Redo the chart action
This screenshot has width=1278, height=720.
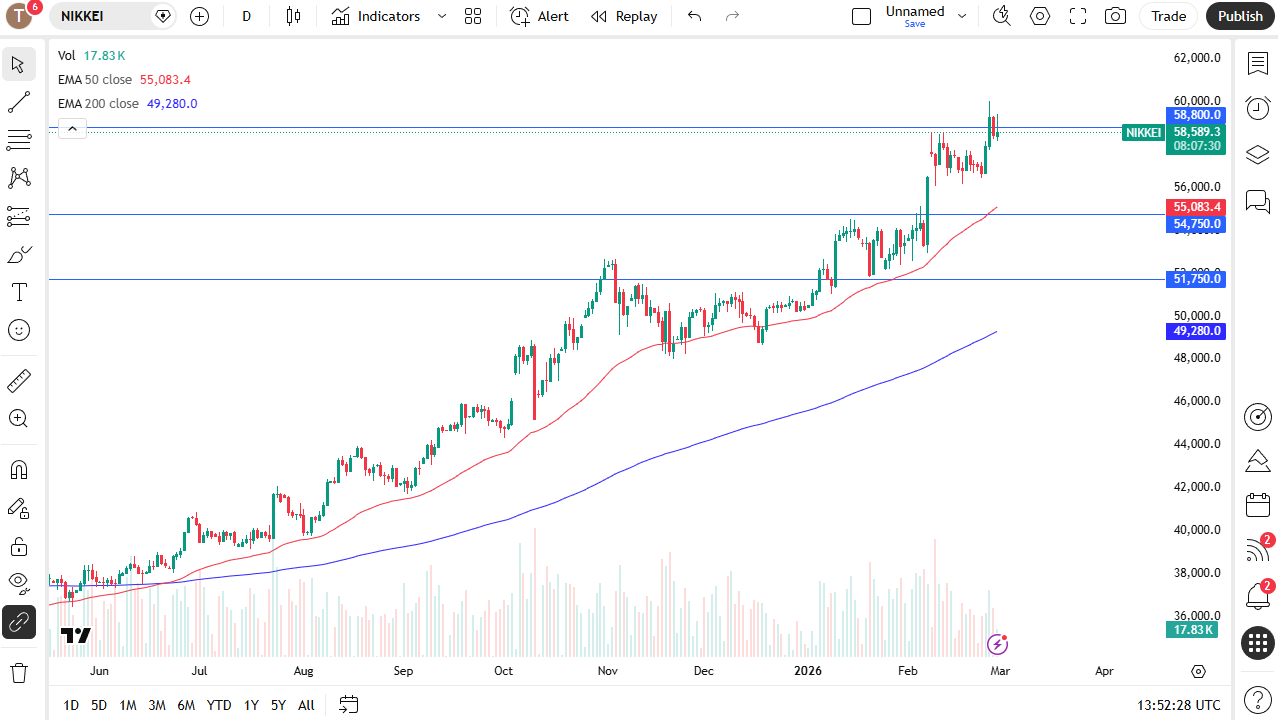(732, 16)
